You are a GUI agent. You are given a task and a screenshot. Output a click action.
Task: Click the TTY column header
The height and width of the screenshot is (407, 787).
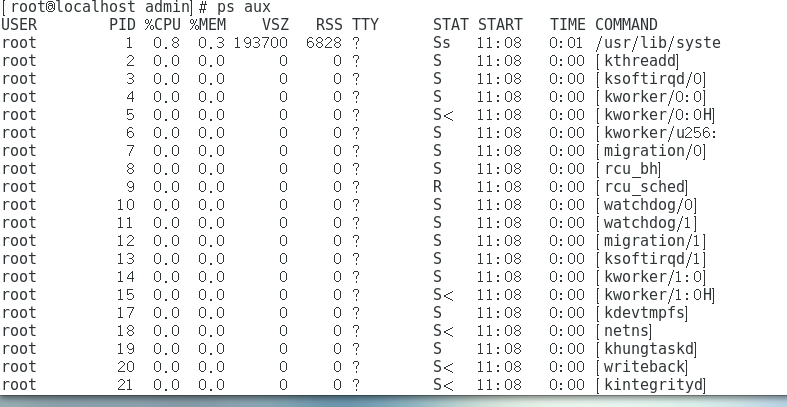tap(365, 25)
